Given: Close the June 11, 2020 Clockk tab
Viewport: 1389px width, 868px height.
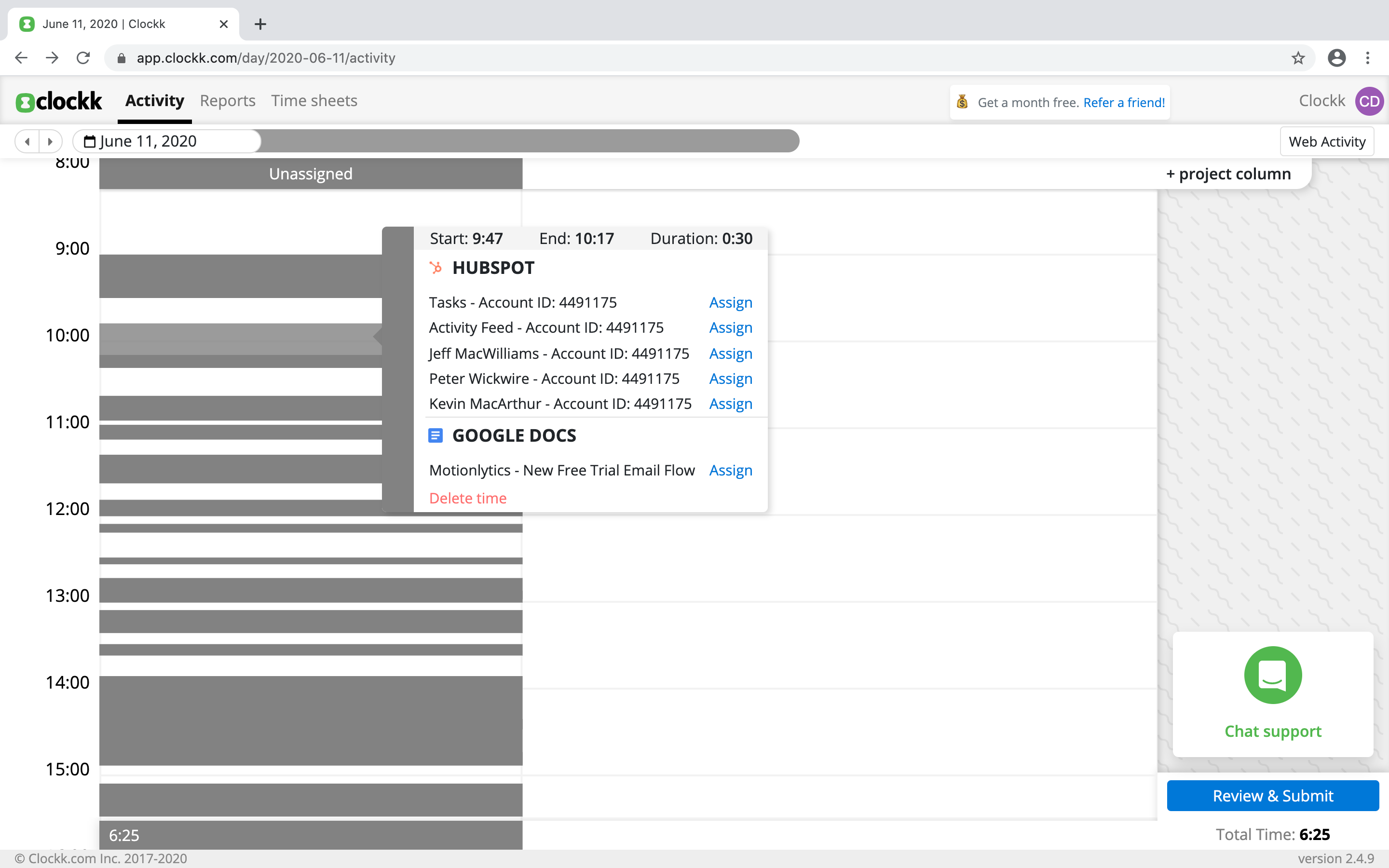Looking at the screenshot, I should point(224,24).
